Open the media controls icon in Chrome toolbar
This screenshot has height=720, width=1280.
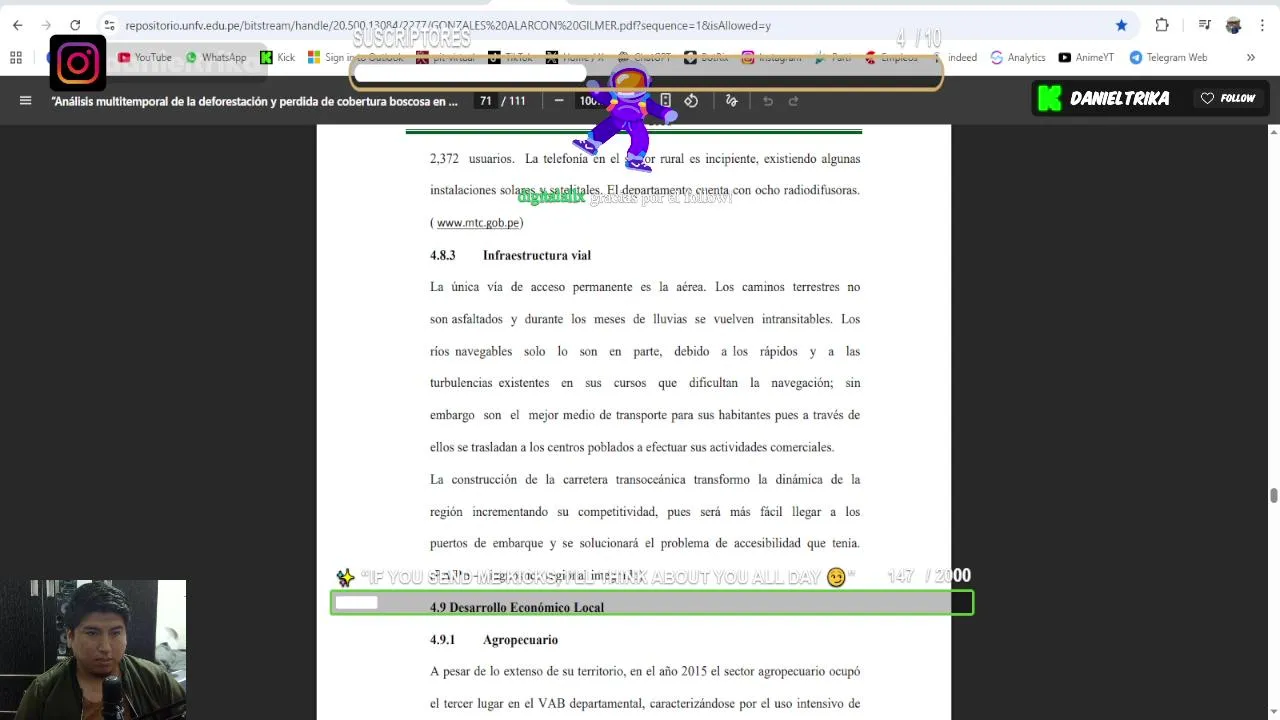[x=1205, y=25]
